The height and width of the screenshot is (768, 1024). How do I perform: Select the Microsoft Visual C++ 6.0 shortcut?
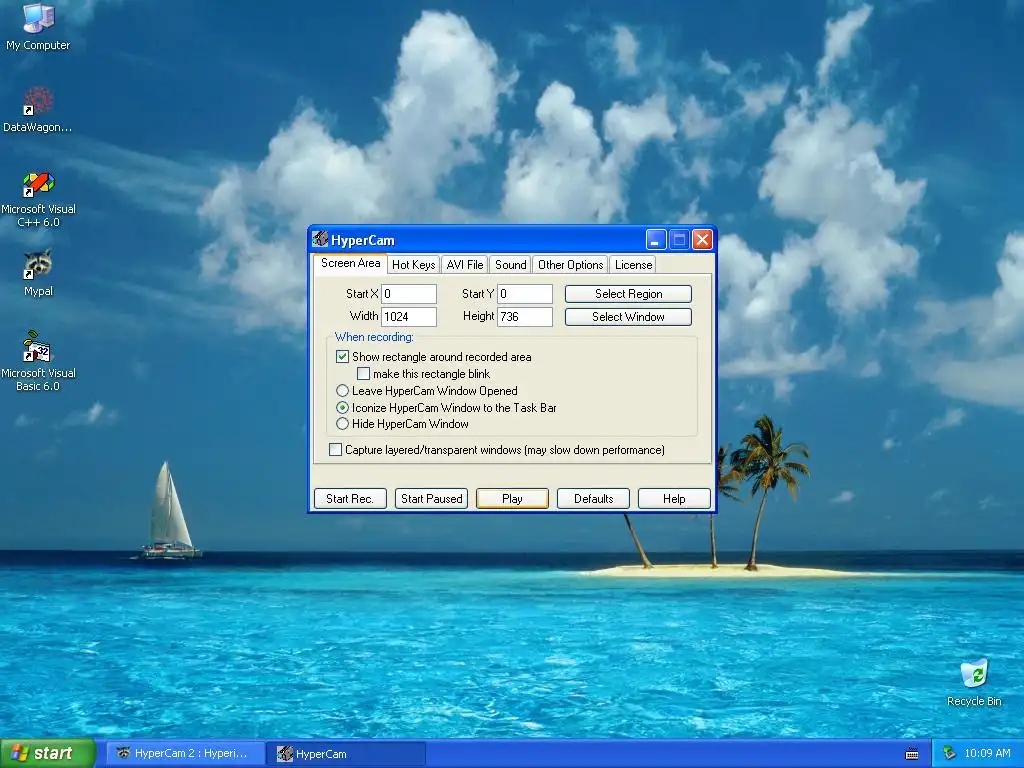pyautogui.click(x=39, y=200)
